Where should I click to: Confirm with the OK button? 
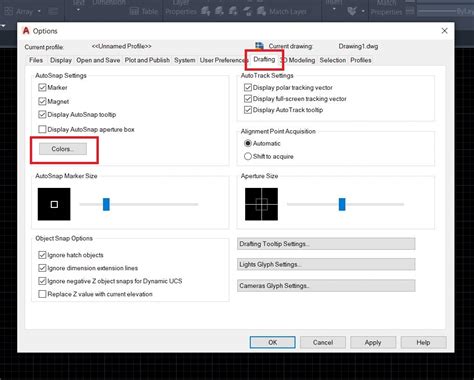(x=273, y=342)
